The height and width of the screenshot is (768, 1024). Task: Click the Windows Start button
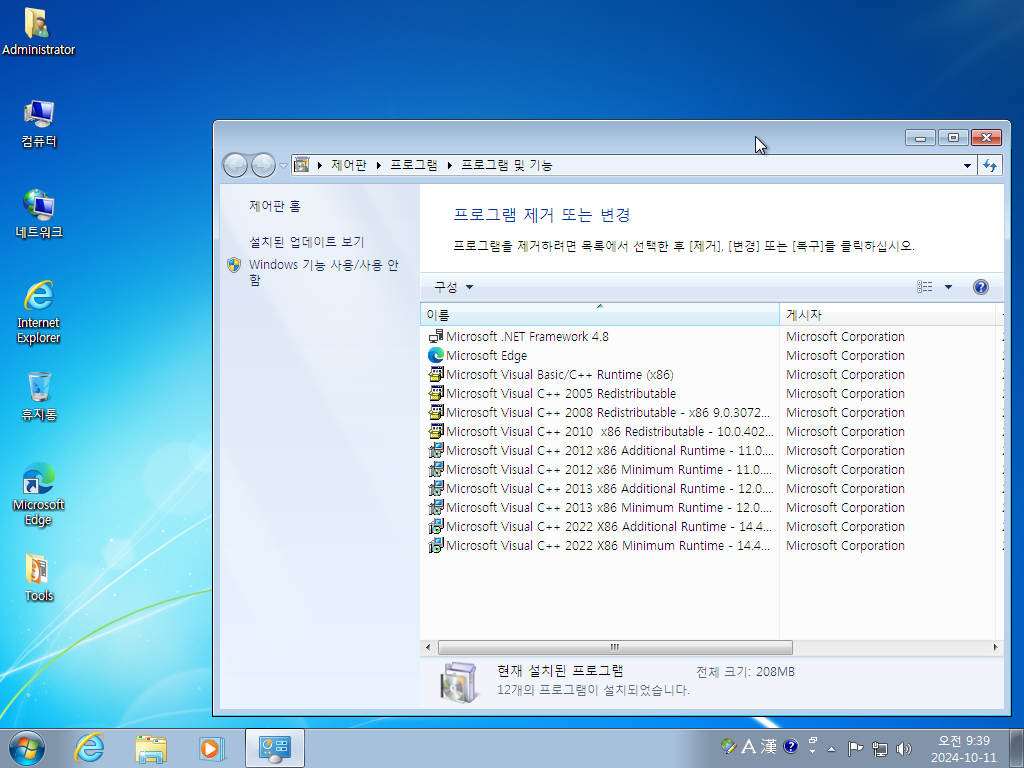click(27, 748)
